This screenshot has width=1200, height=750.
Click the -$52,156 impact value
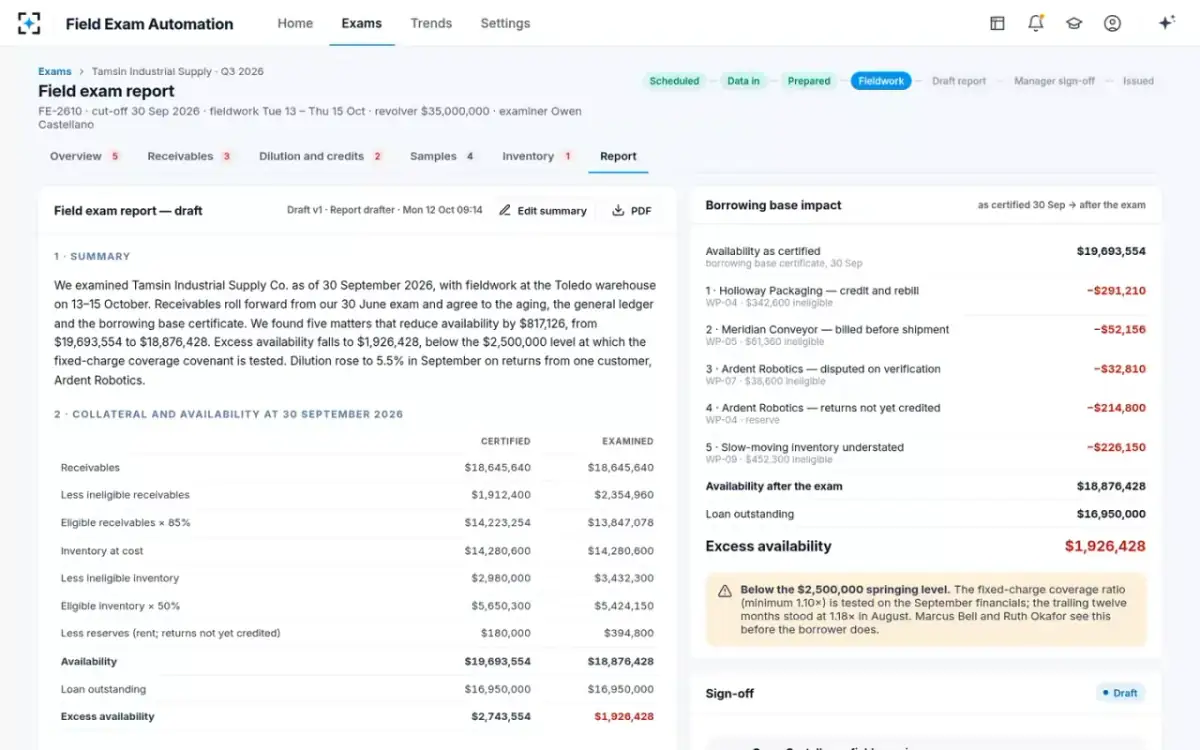1120,330
